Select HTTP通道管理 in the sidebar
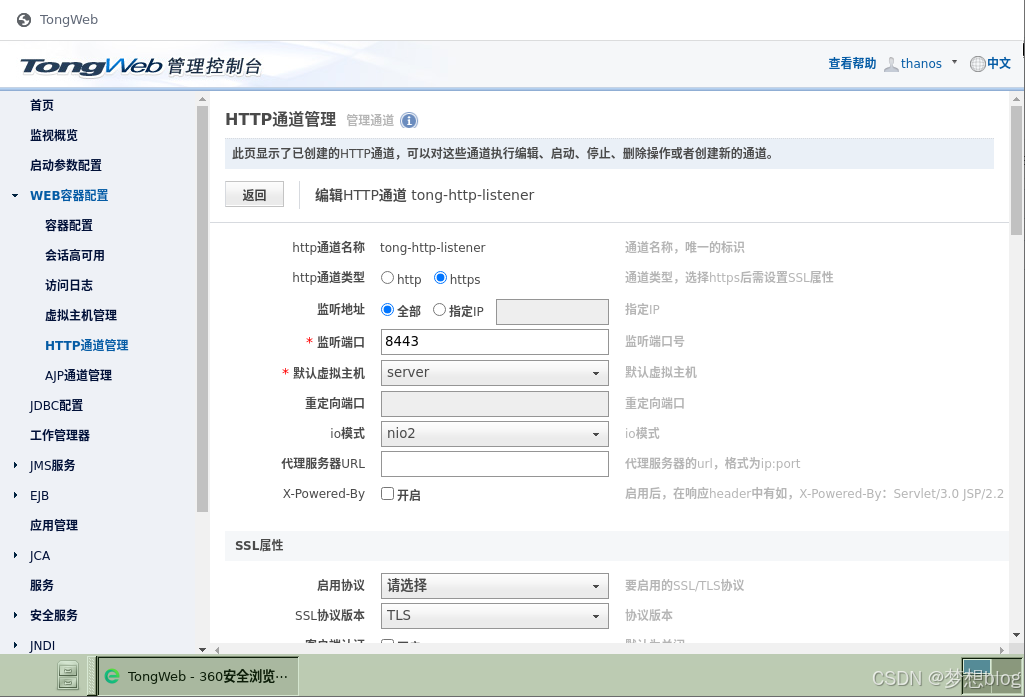 [x=88, y=345]
